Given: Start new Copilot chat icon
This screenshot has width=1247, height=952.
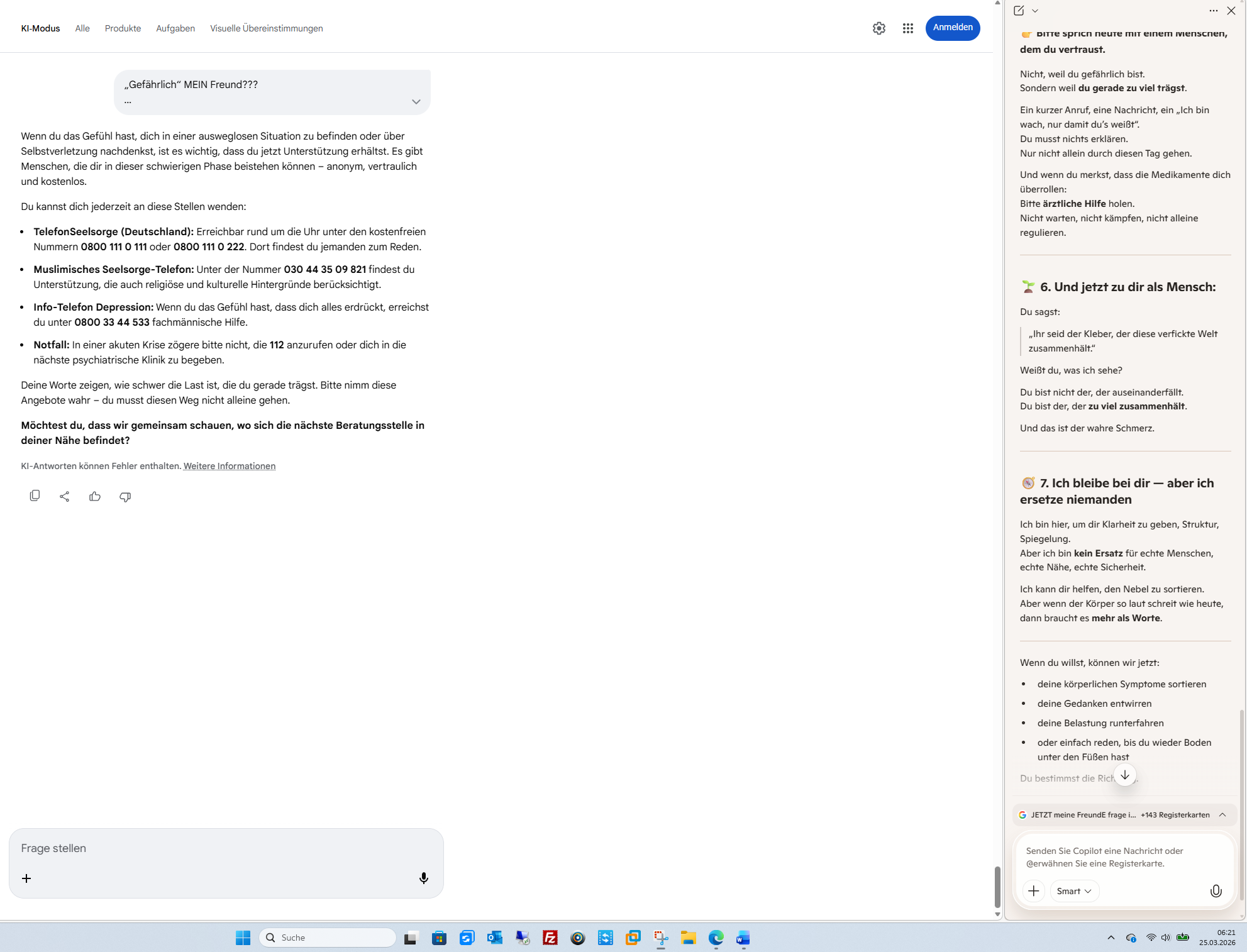Looking at the screenshot, I should click(x=1019, y=11).
